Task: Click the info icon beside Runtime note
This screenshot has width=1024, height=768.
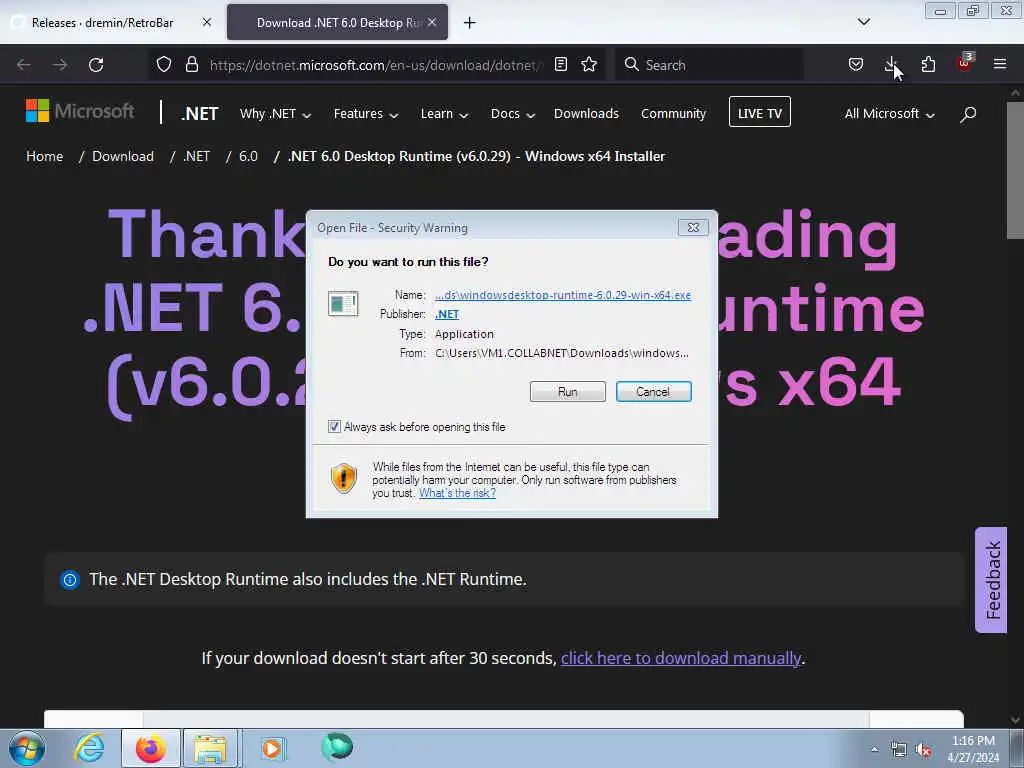Action: coord(70,580)
